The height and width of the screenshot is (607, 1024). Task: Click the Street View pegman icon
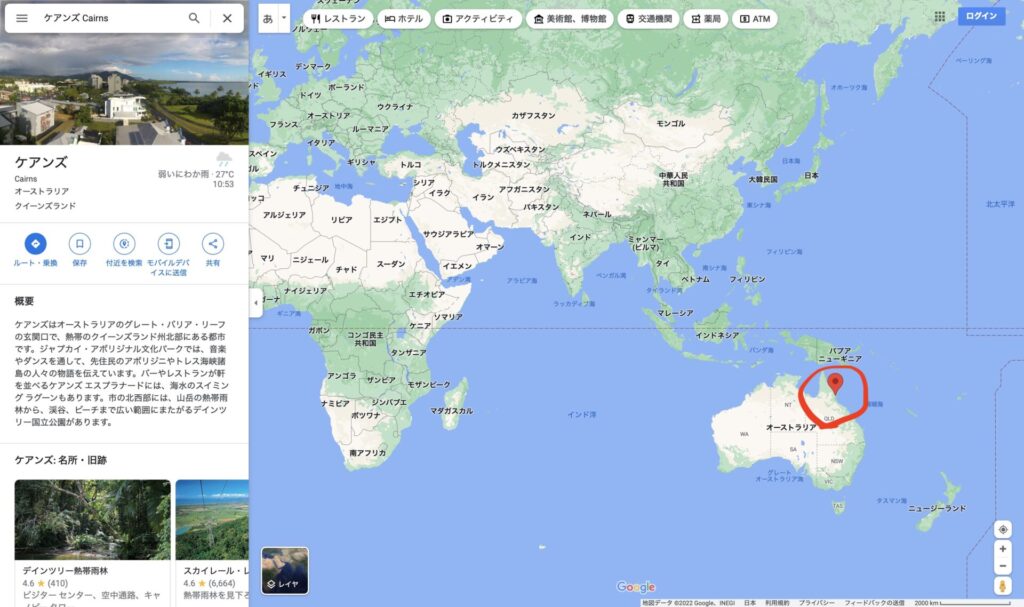click(x=1002, y=586)
